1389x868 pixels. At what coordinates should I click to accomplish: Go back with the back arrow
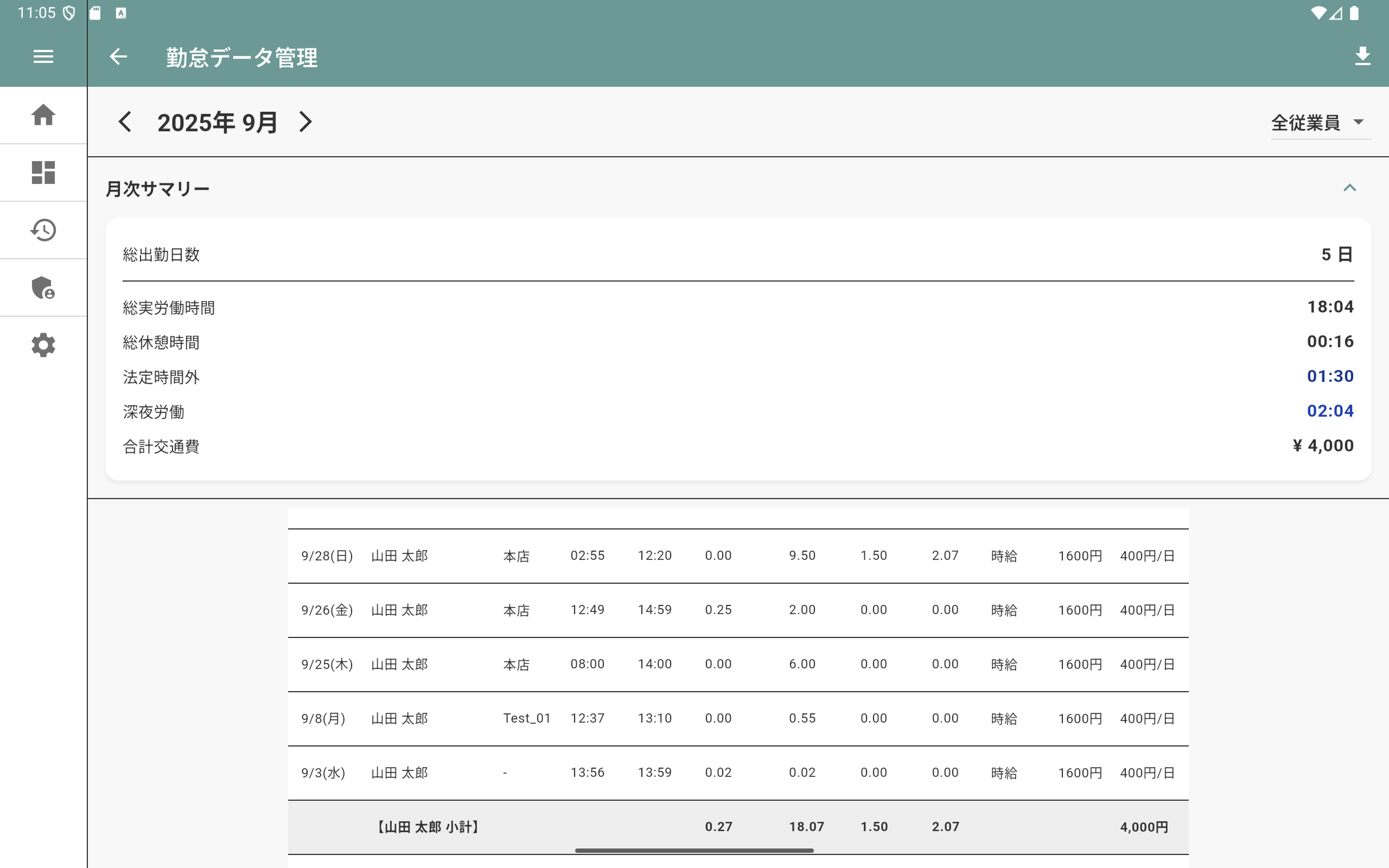pyautogui.click(x=118, y=56)
